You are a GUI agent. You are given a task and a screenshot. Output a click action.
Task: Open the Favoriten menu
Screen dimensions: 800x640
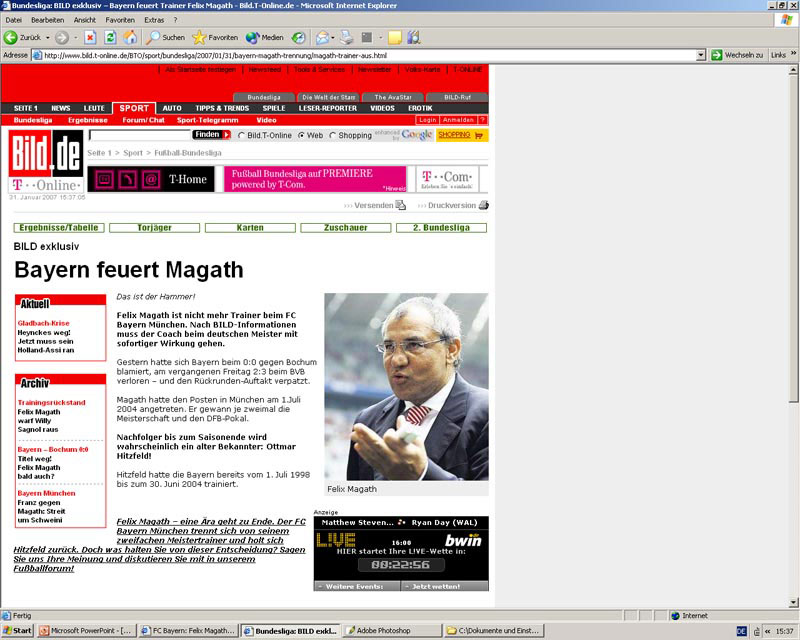[120, 20]
